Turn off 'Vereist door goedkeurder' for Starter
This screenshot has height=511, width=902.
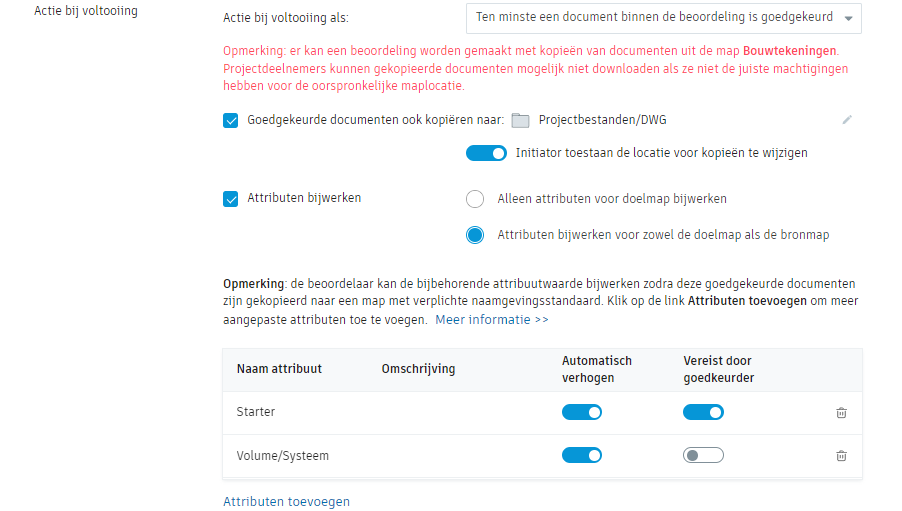click(703, 412)
